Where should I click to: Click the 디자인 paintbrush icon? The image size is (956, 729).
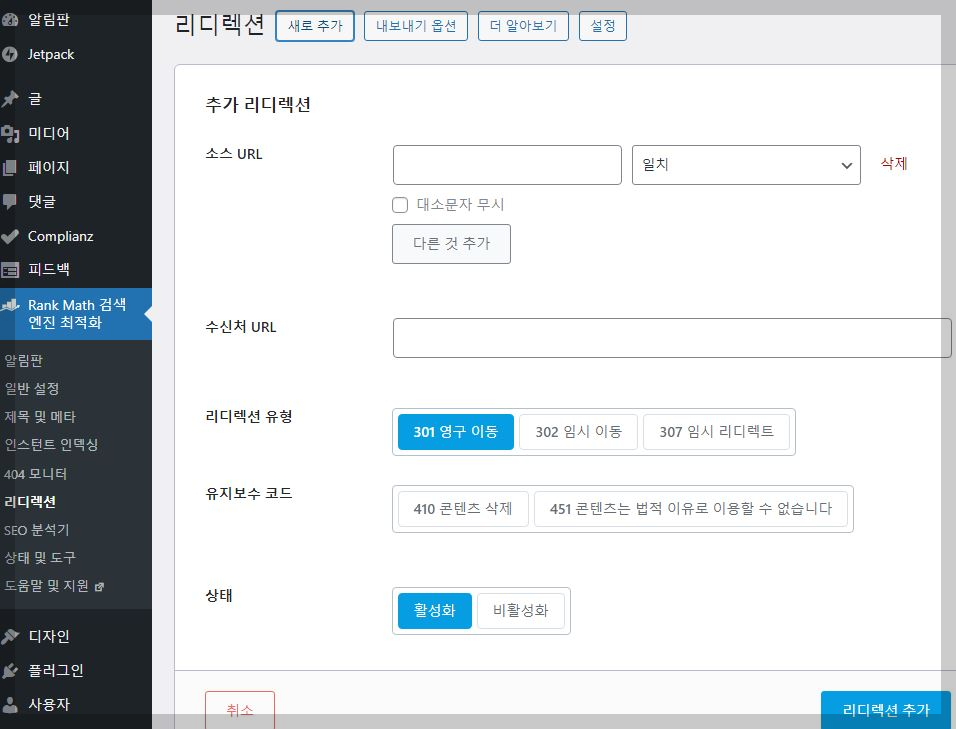pyautogui.click(x=10, y=636)
